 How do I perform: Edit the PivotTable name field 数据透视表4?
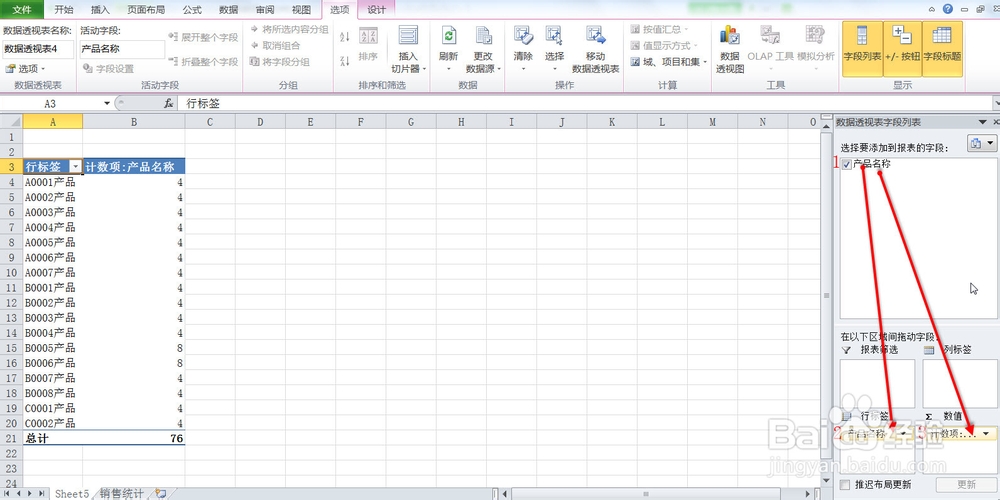38,49
